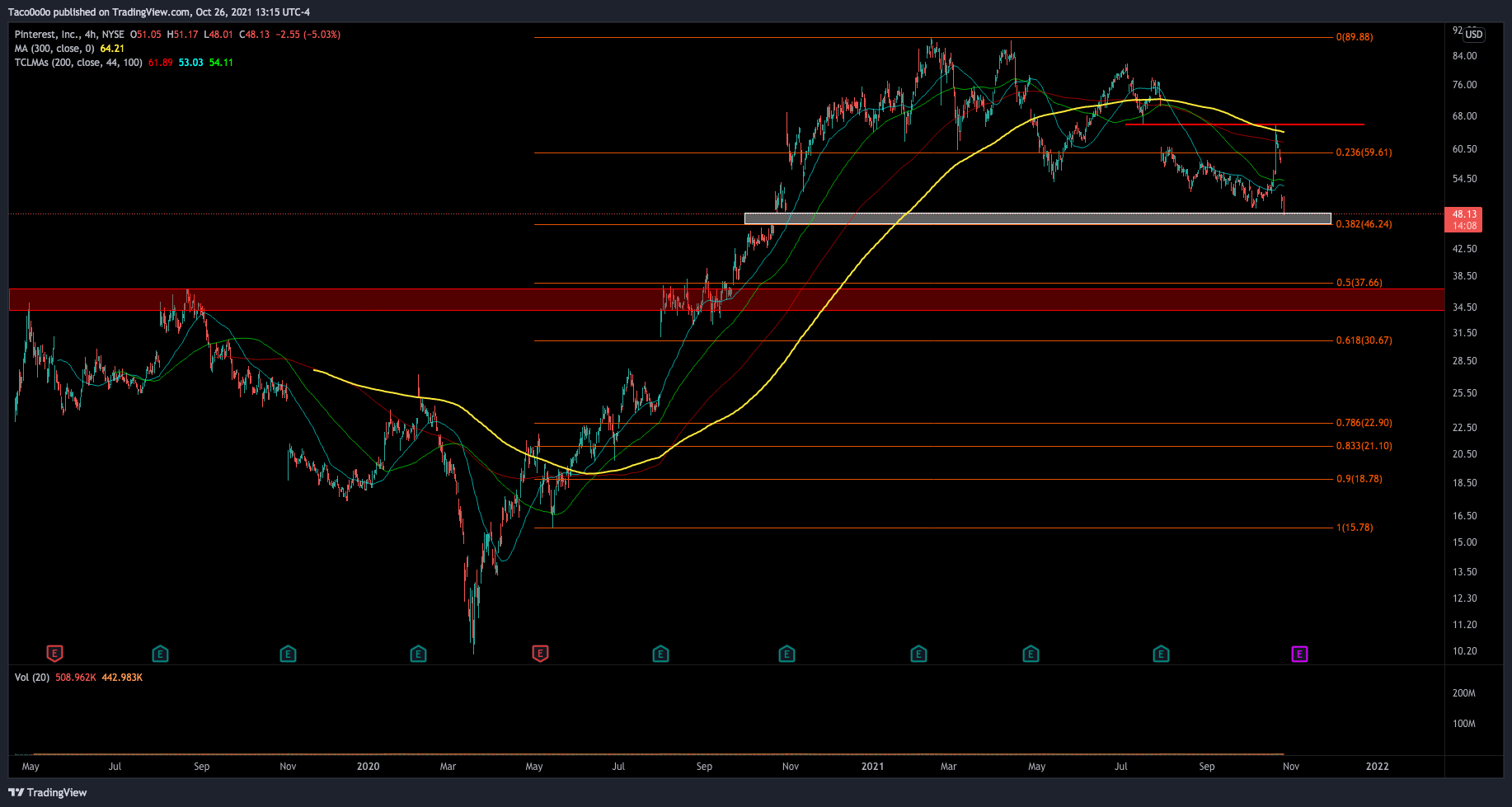This screenshot has height=807, width=1512.
Task: Click the Fibonacci label 0.382(46.24)
Action: coord(1364,224)
